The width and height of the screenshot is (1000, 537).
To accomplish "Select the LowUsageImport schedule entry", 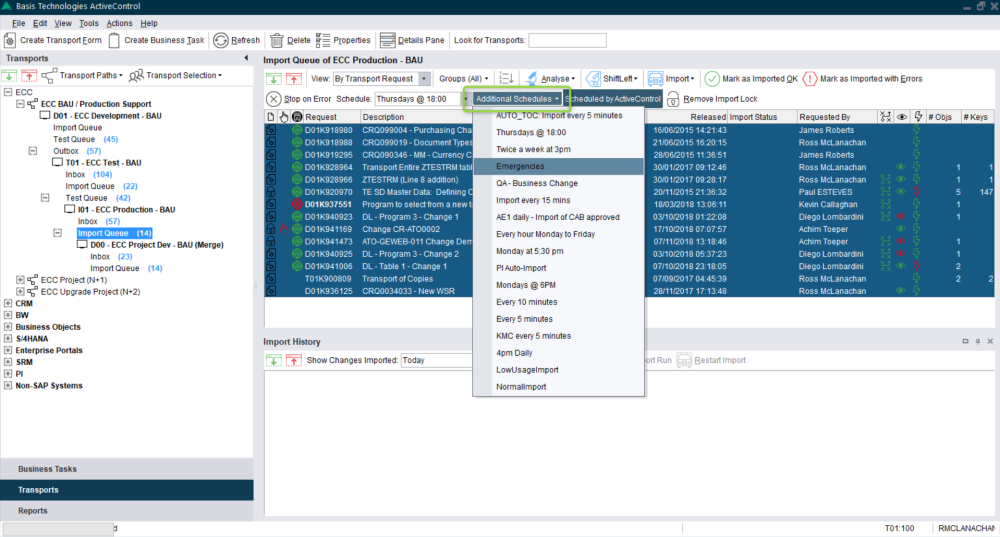I will [559, 370].
